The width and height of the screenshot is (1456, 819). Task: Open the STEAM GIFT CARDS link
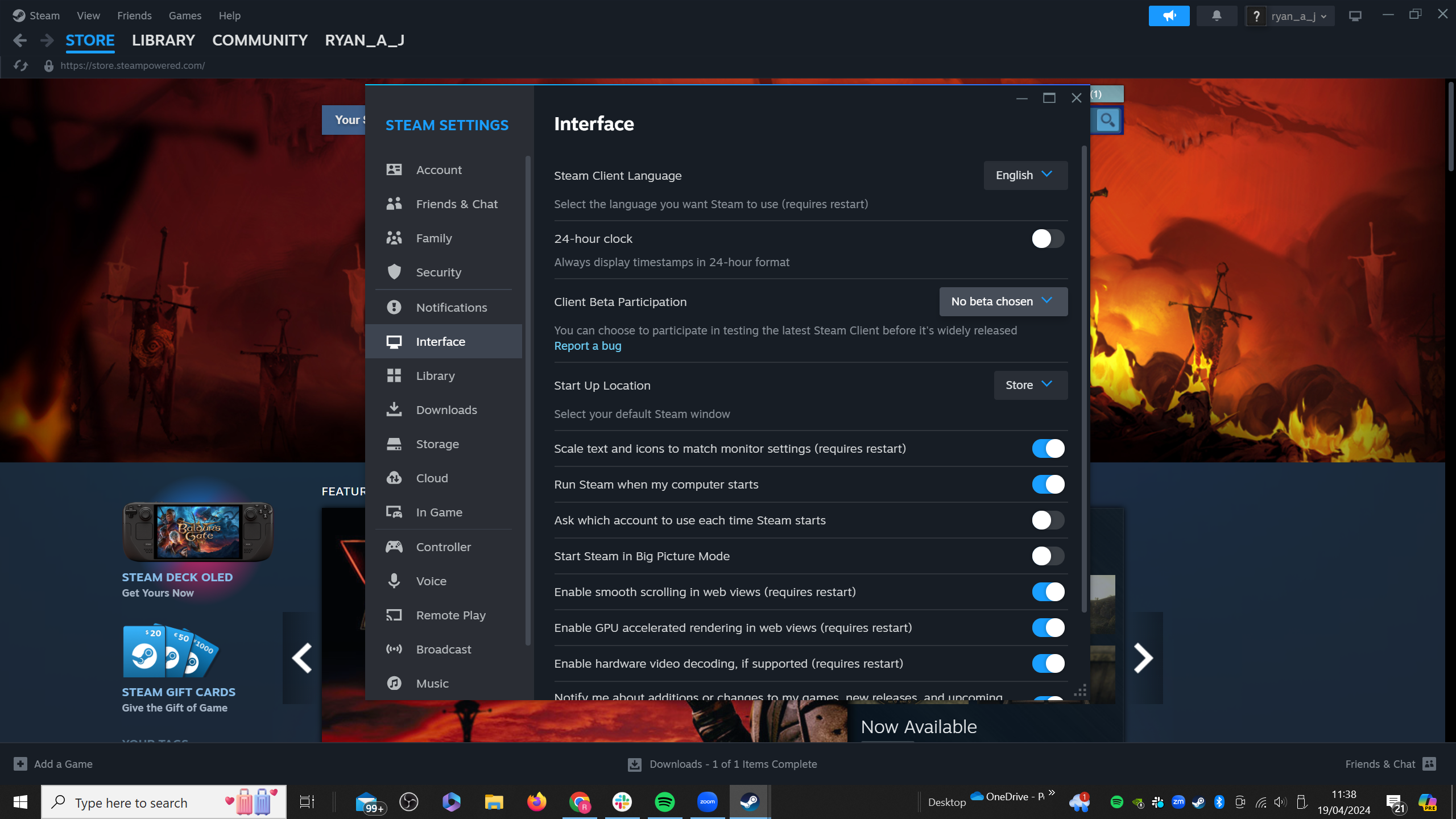point(179,692)
